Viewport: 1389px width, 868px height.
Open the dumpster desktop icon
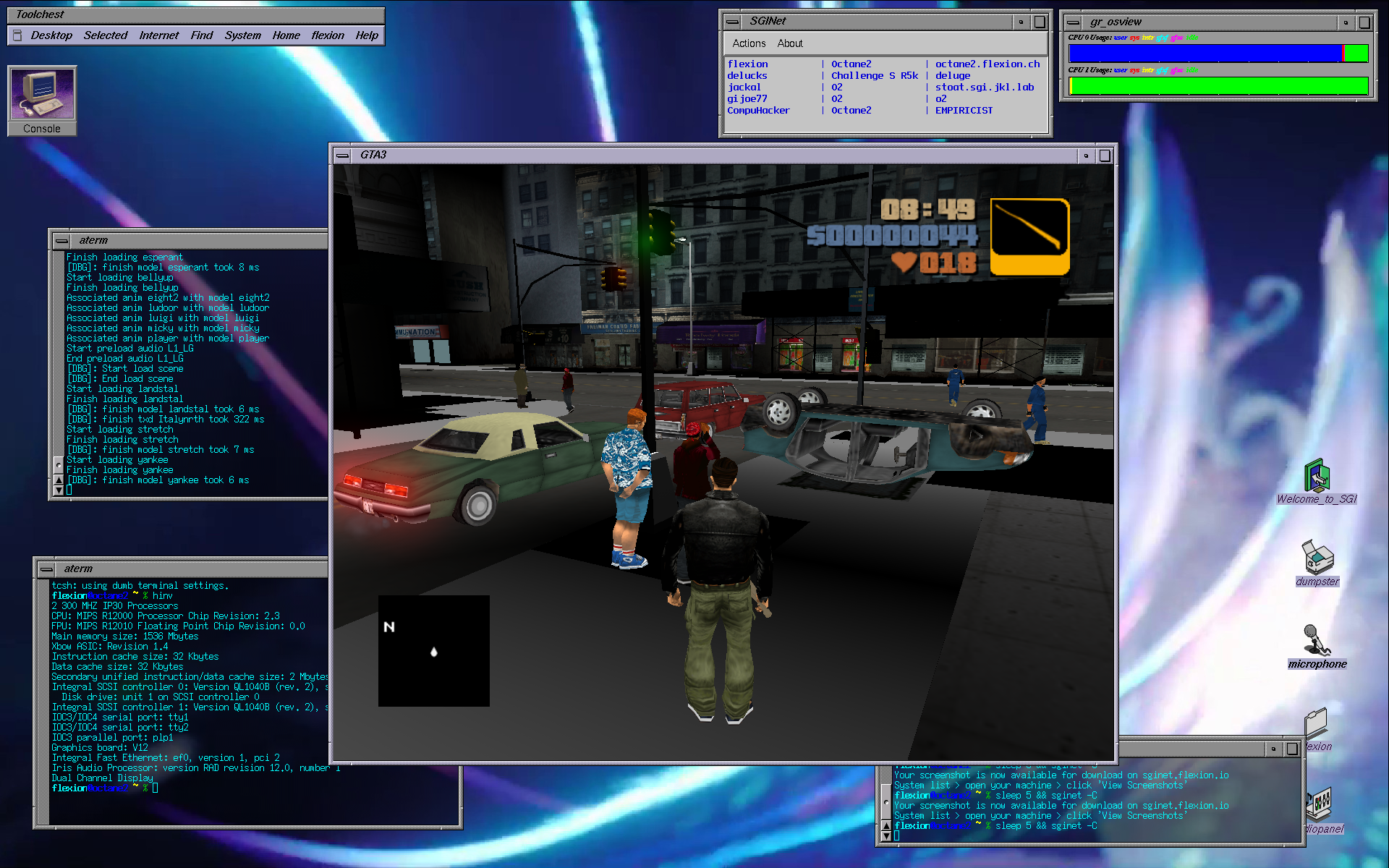(x=1317, y=563)
